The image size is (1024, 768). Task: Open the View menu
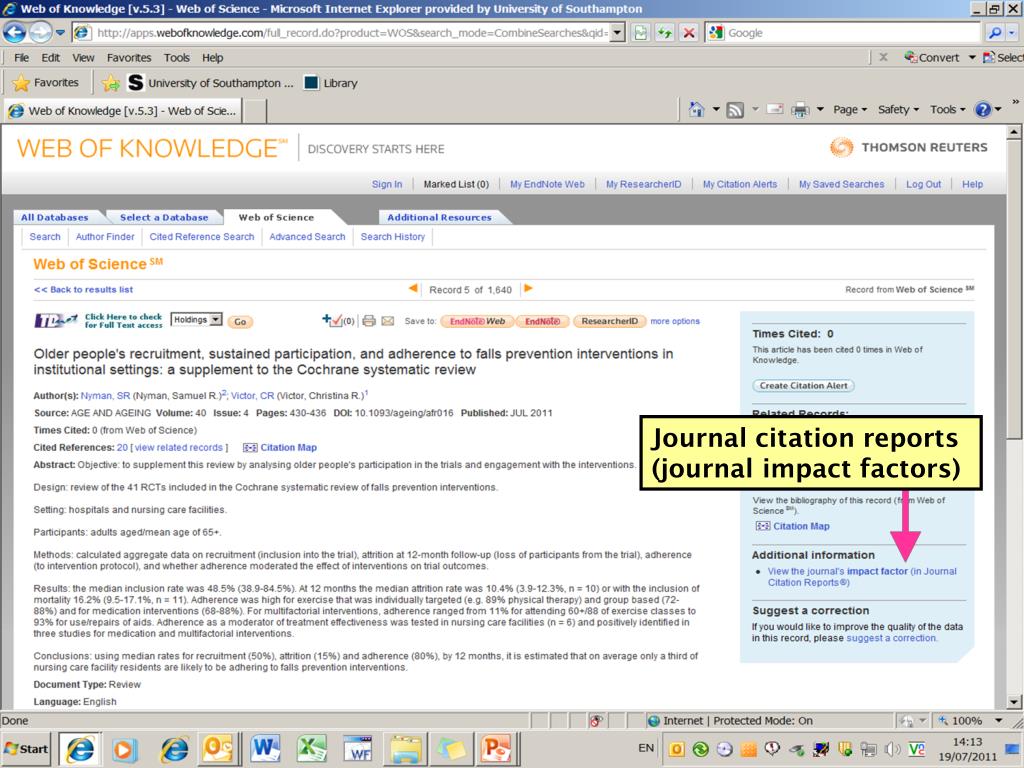tap(83, 57)
